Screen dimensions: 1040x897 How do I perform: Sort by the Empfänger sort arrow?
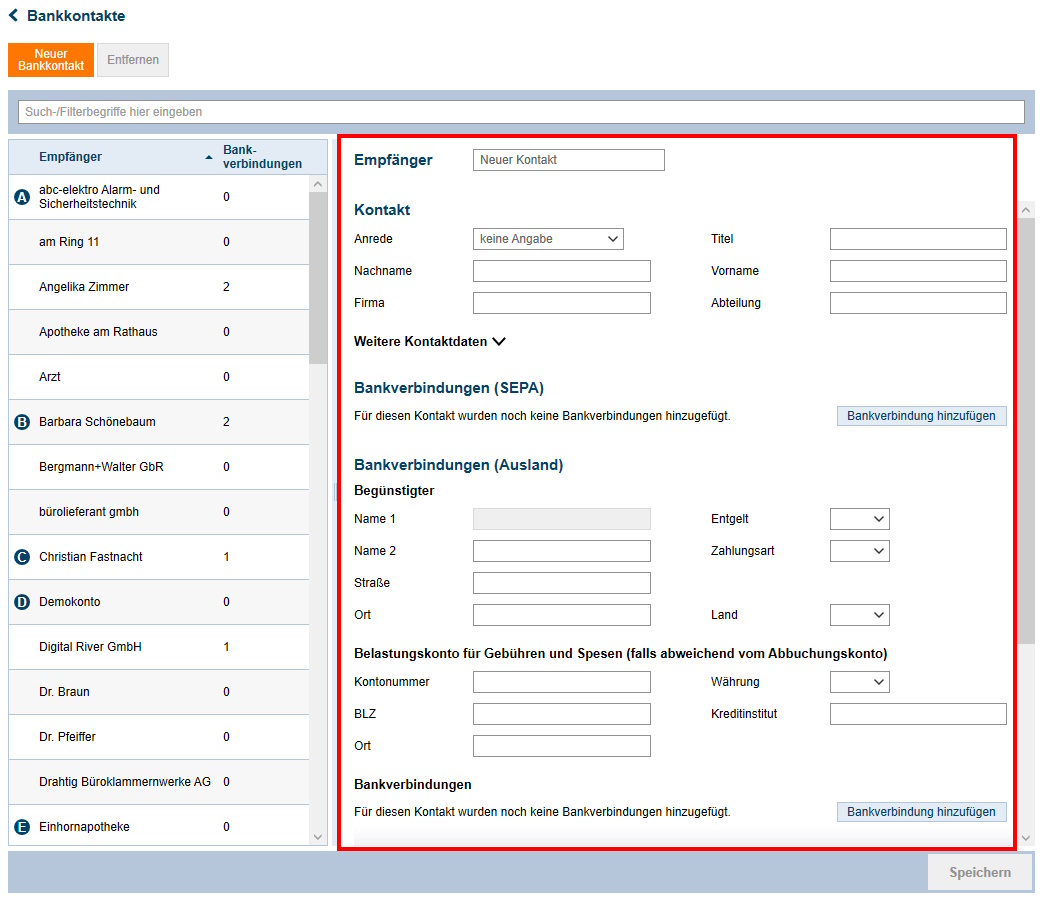(209, 157)
